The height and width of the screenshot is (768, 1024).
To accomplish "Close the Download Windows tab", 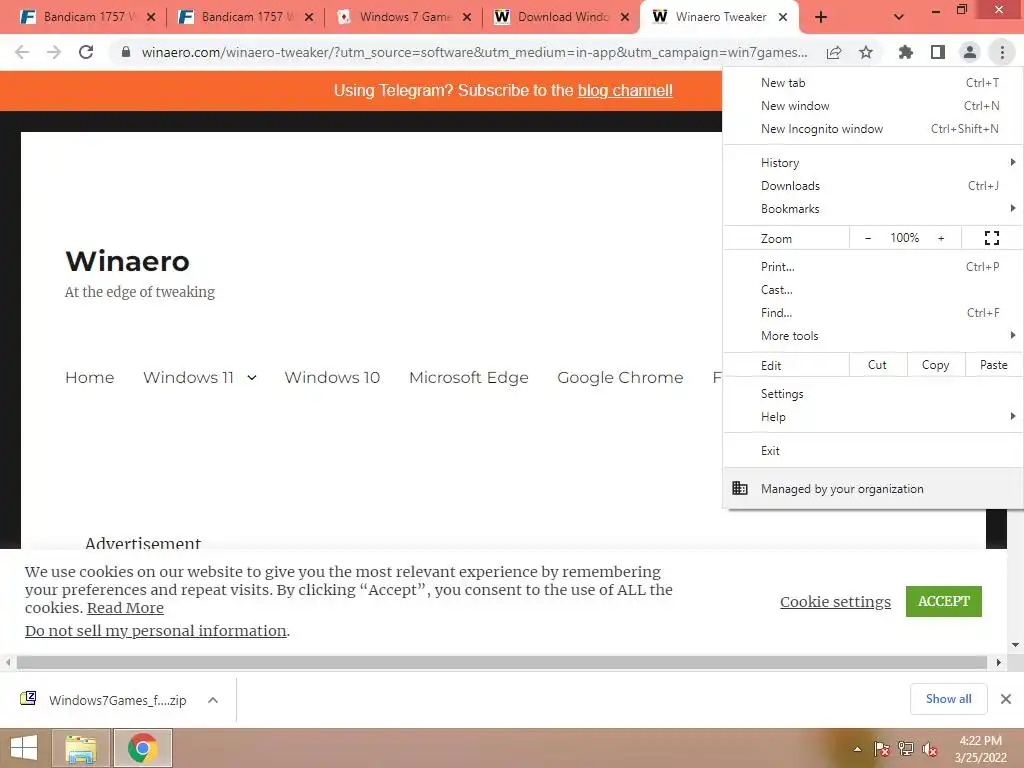I will (x=625, y=18).
